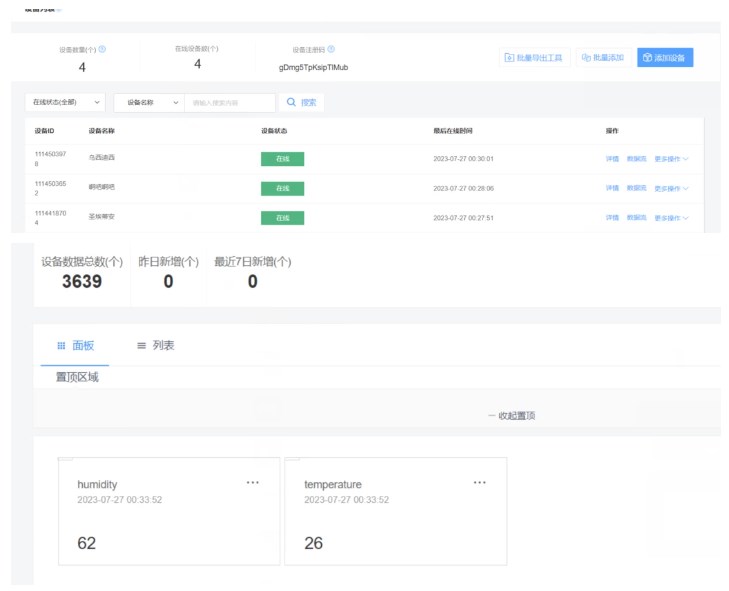Open the three-dot menu on humidity card
729x591 pixels.
pos(252,483)
